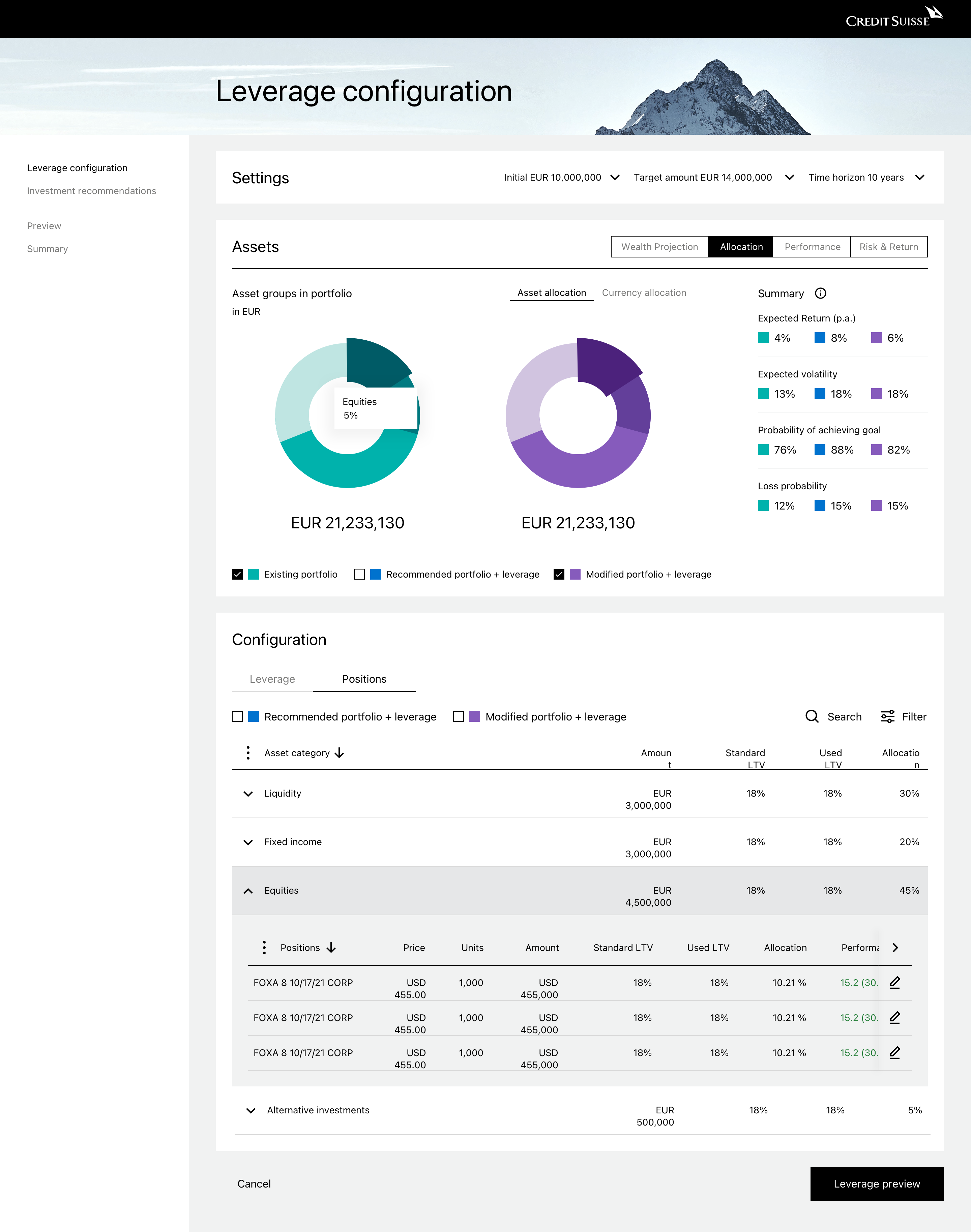
Task: Go to Investment recommendations in sidebar
Action: tap(91, 191)
